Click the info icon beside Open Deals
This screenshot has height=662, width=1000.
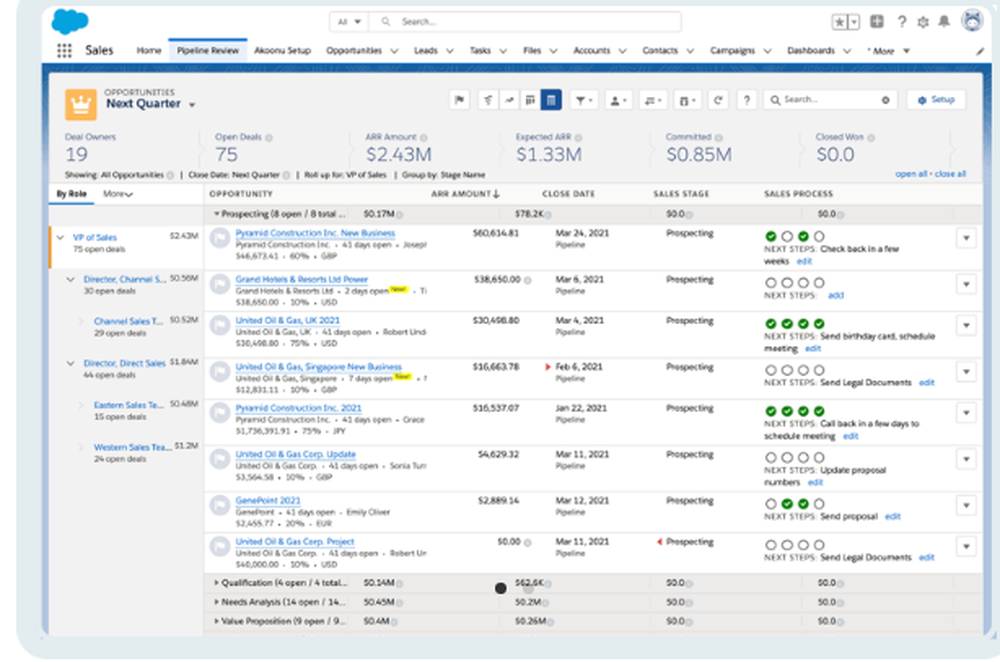(269, 138)
